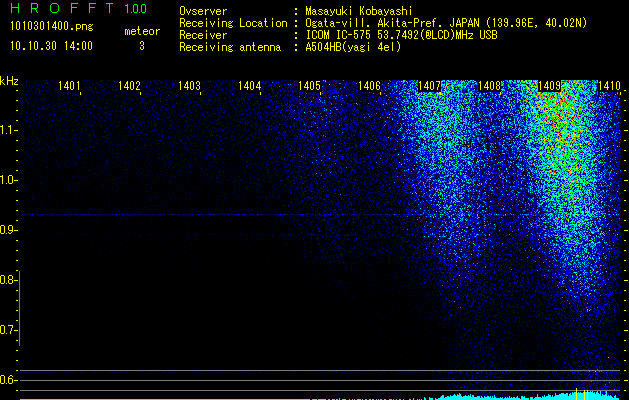
Task: Click time marker 1410
Action: point(609,85)
